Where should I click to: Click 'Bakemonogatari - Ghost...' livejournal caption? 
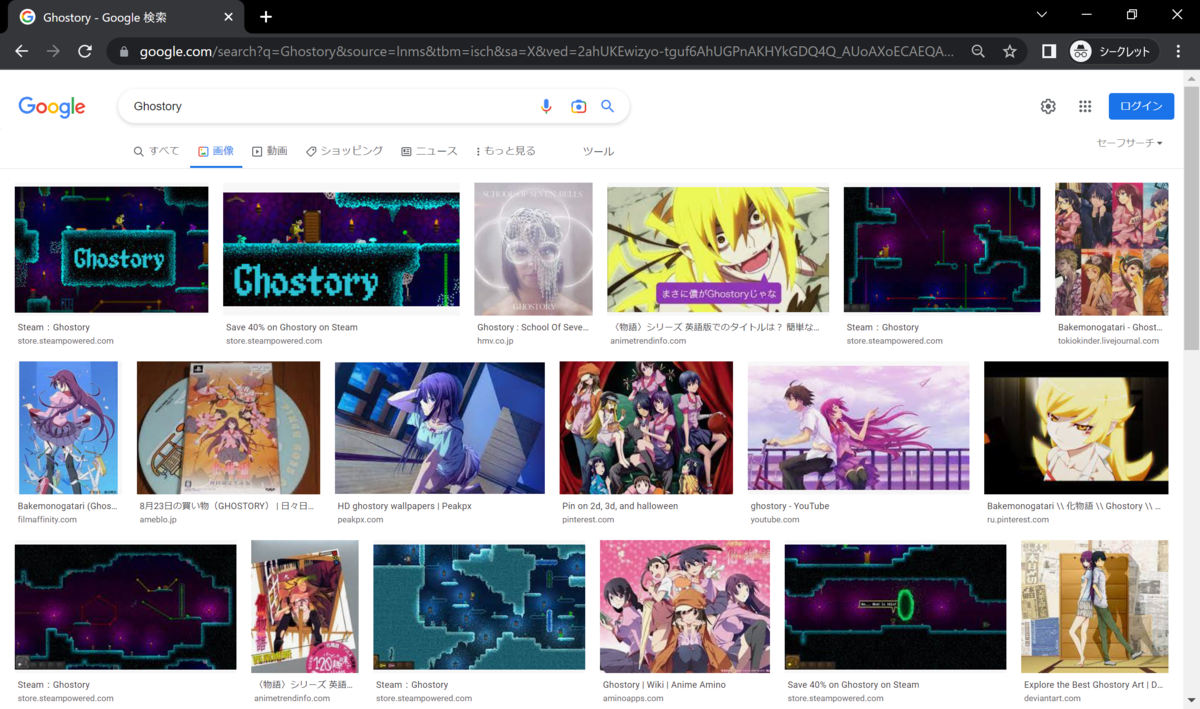(x=1110, y=327)
